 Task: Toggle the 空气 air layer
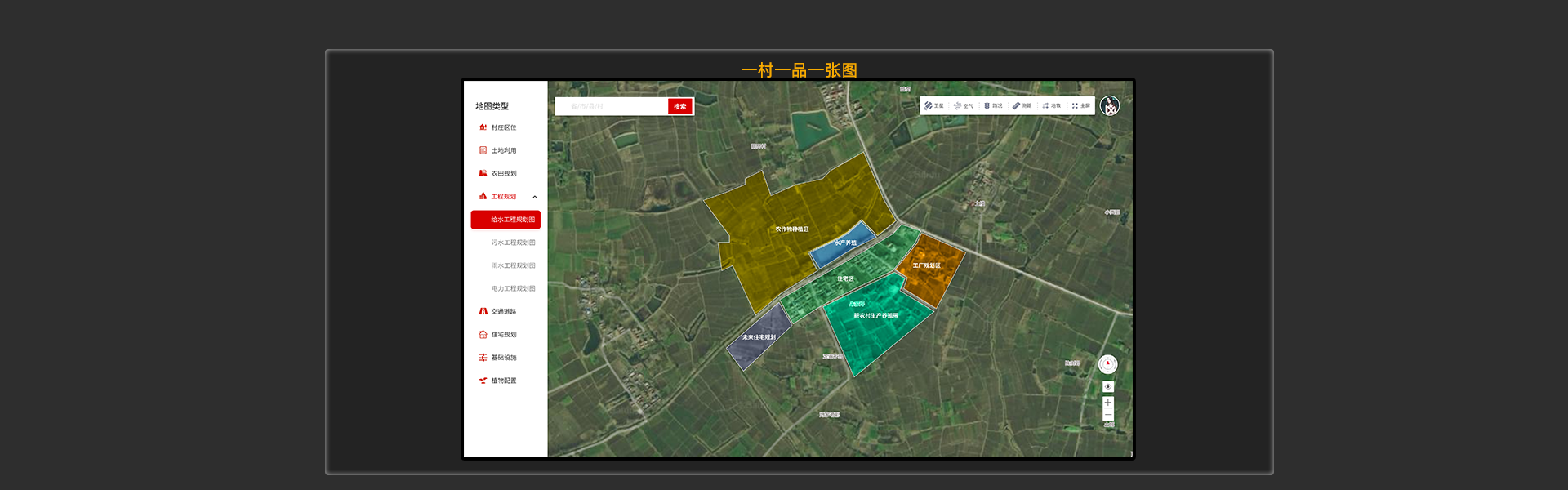pyautogui.click(x=964, y=105)
